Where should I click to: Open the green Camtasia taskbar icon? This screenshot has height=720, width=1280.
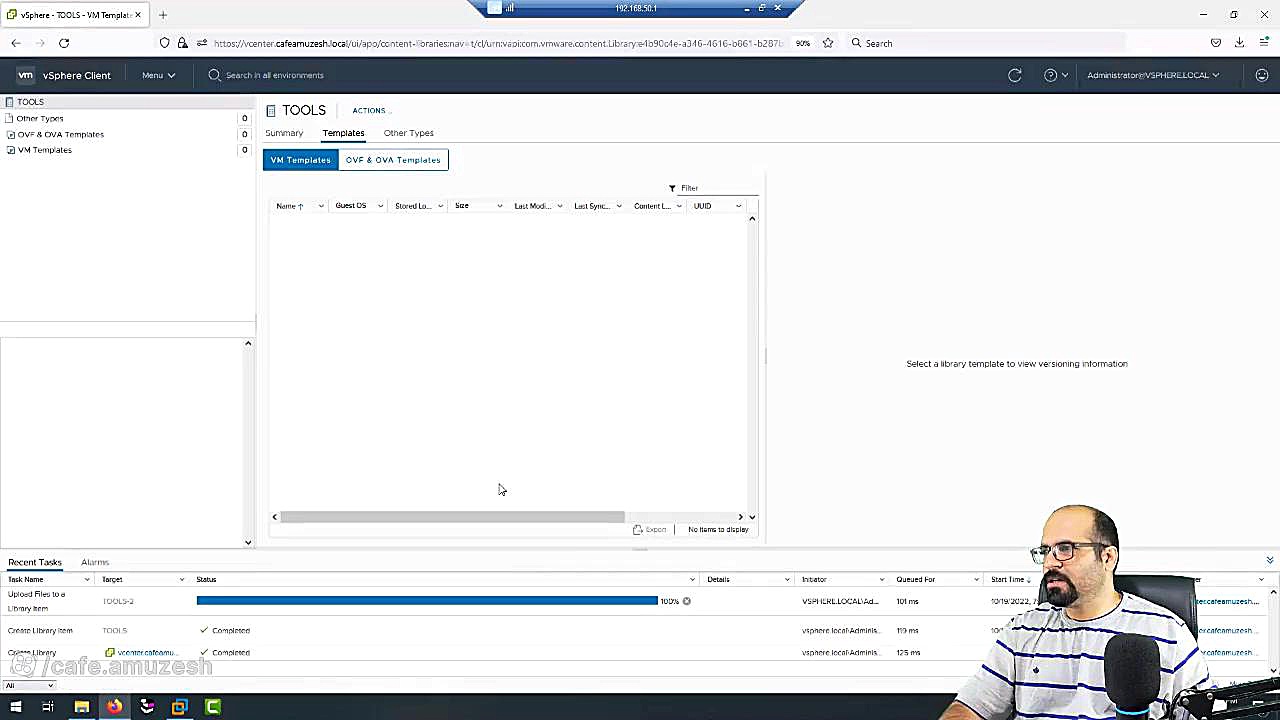click(213, 707)
